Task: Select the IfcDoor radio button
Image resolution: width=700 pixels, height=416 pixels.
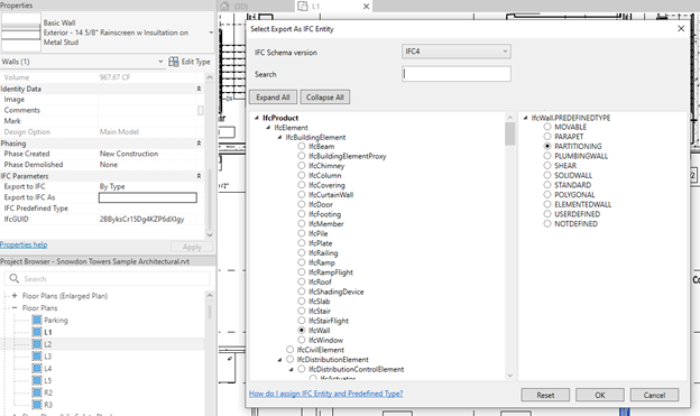Action: (302, 193)
